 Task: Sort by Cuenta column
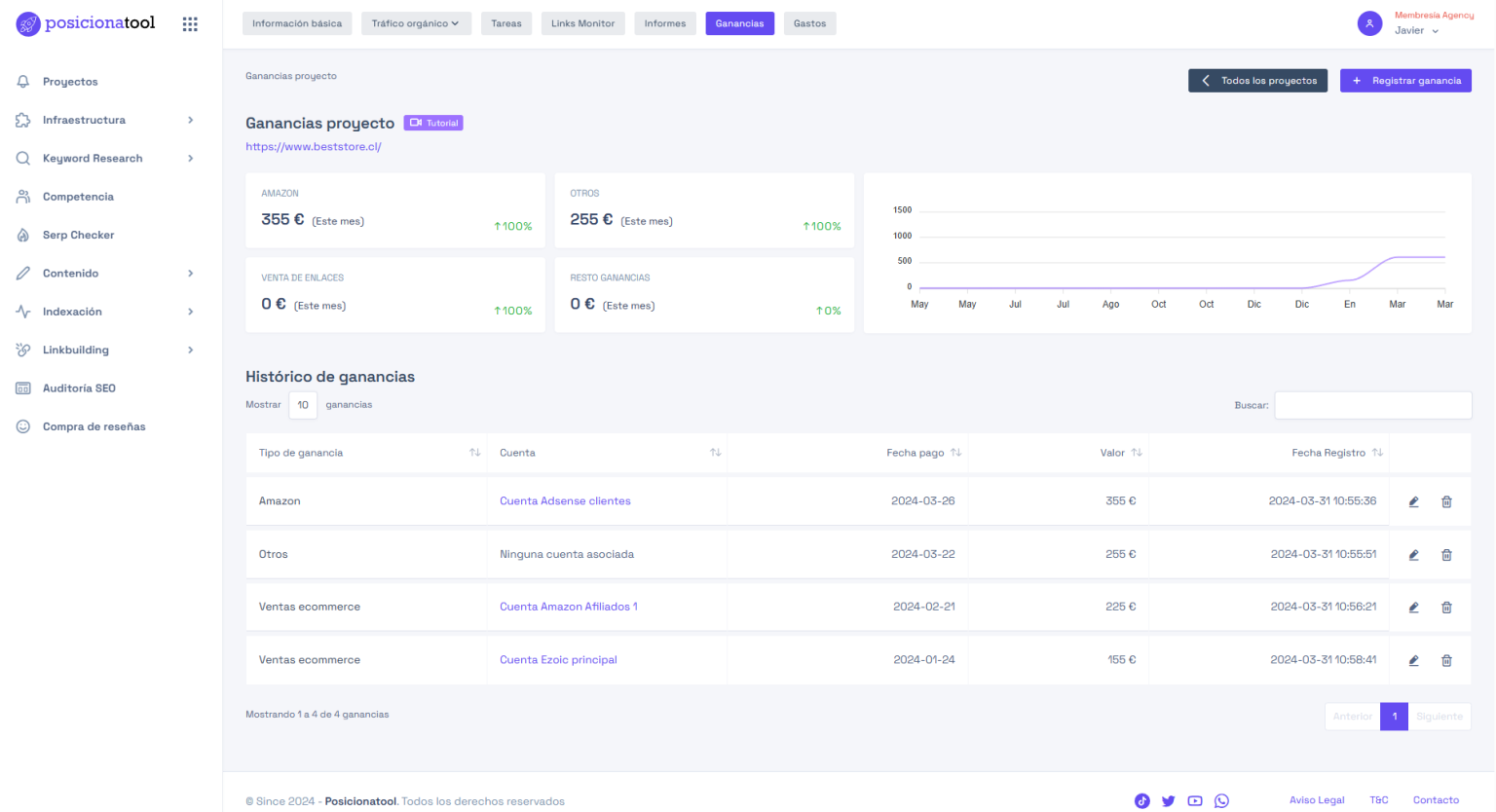tap(716, 453)
